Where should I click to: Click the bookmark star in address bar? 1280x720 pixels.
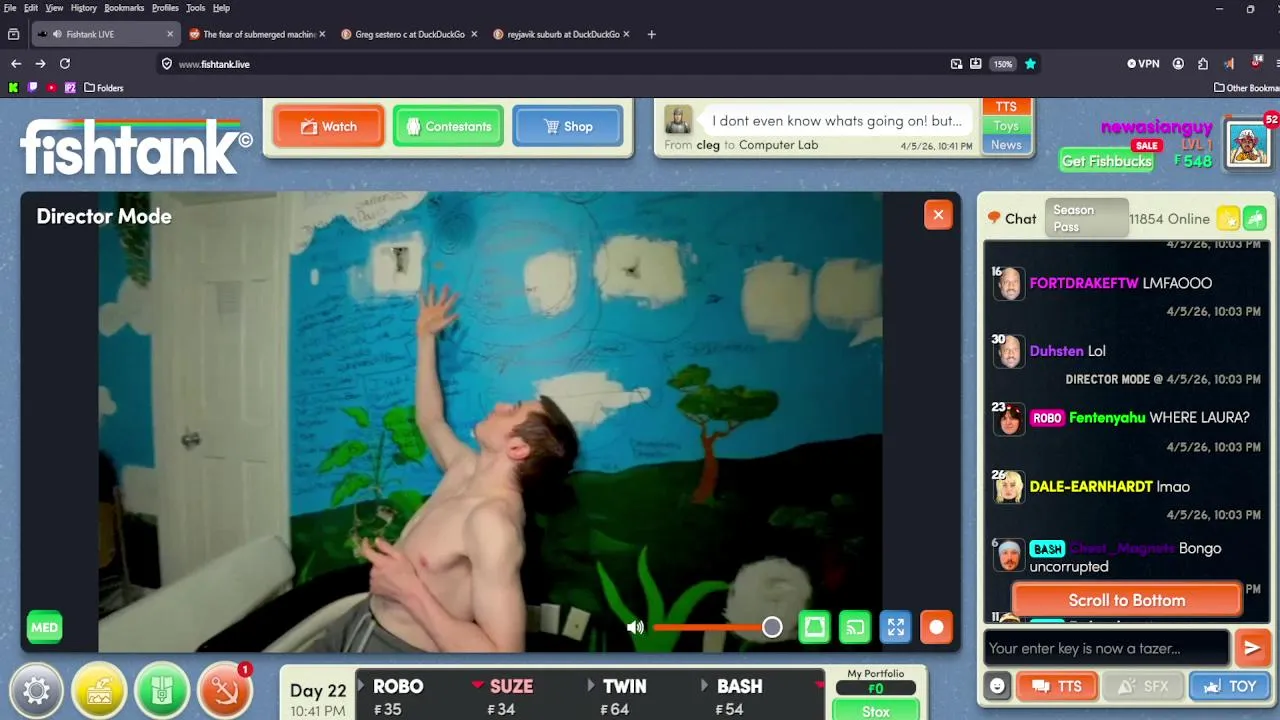pos(1030,63)
